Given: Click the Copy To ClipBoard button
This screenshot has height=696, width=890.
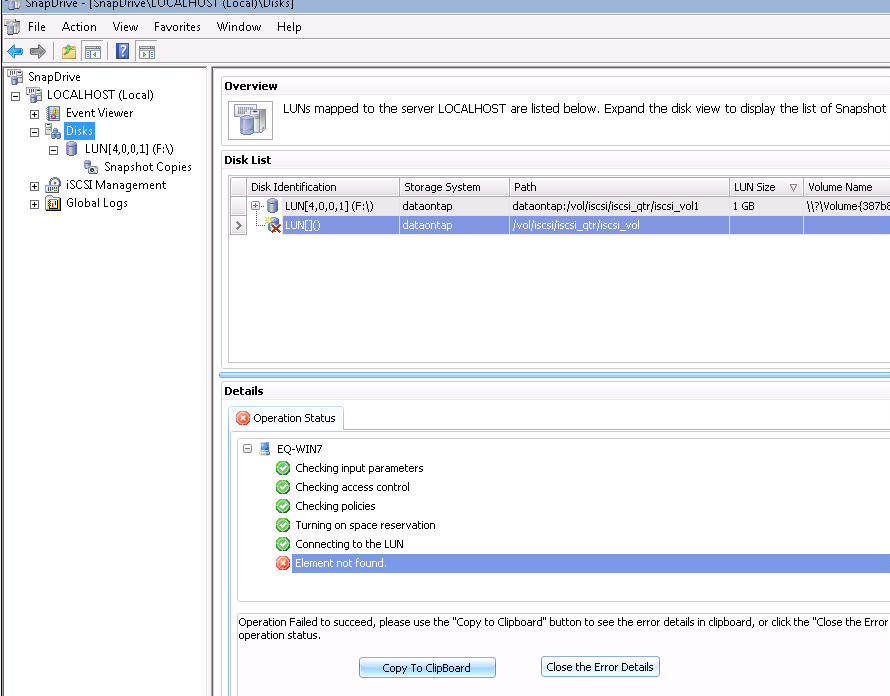Looking at the screenshot, I should click(427, 668).
